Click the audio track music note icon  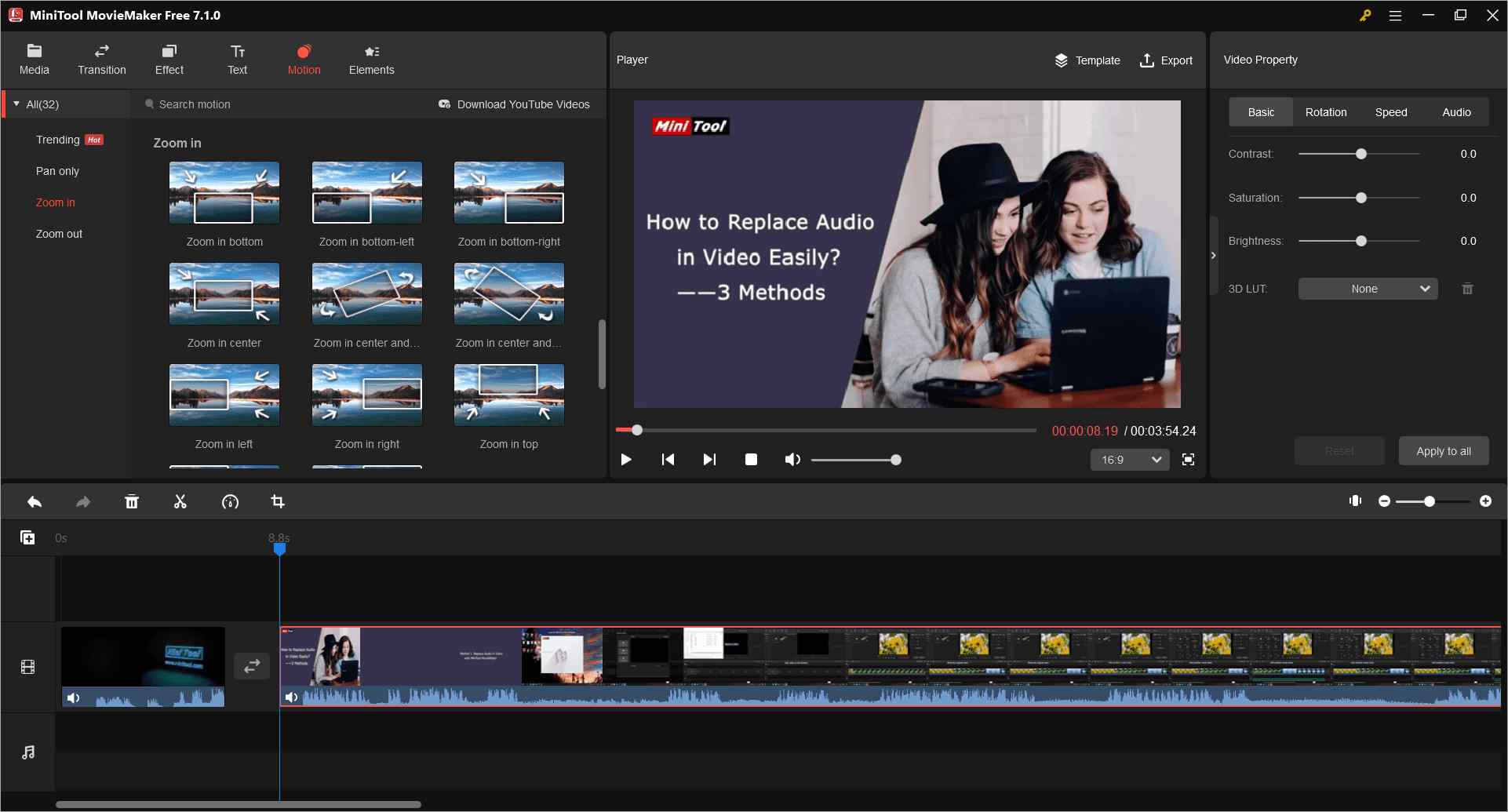tap(28, 752)
